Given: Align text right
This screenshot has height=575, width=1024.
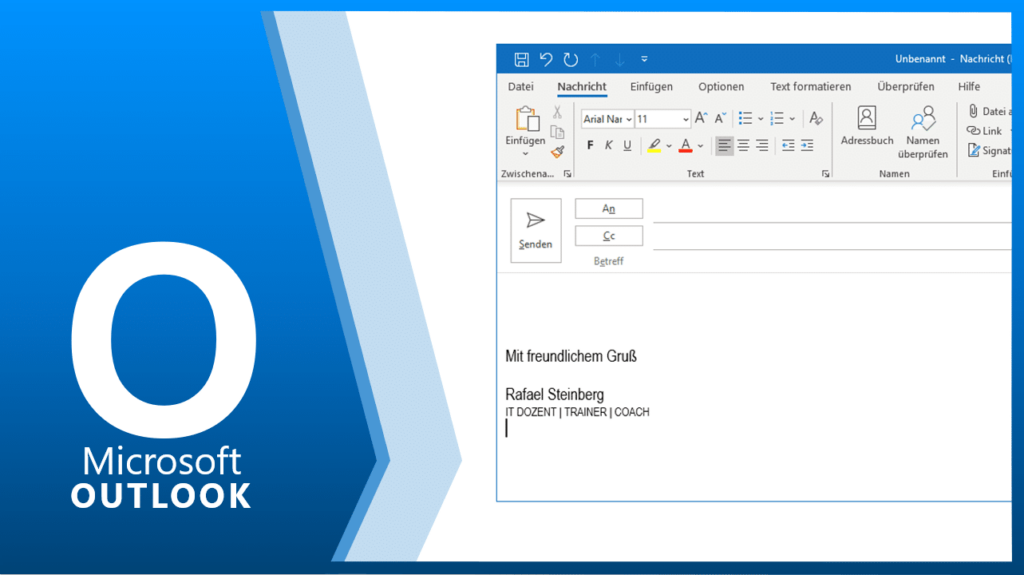Looking at the screenshot, I should (x=762, y=145).
